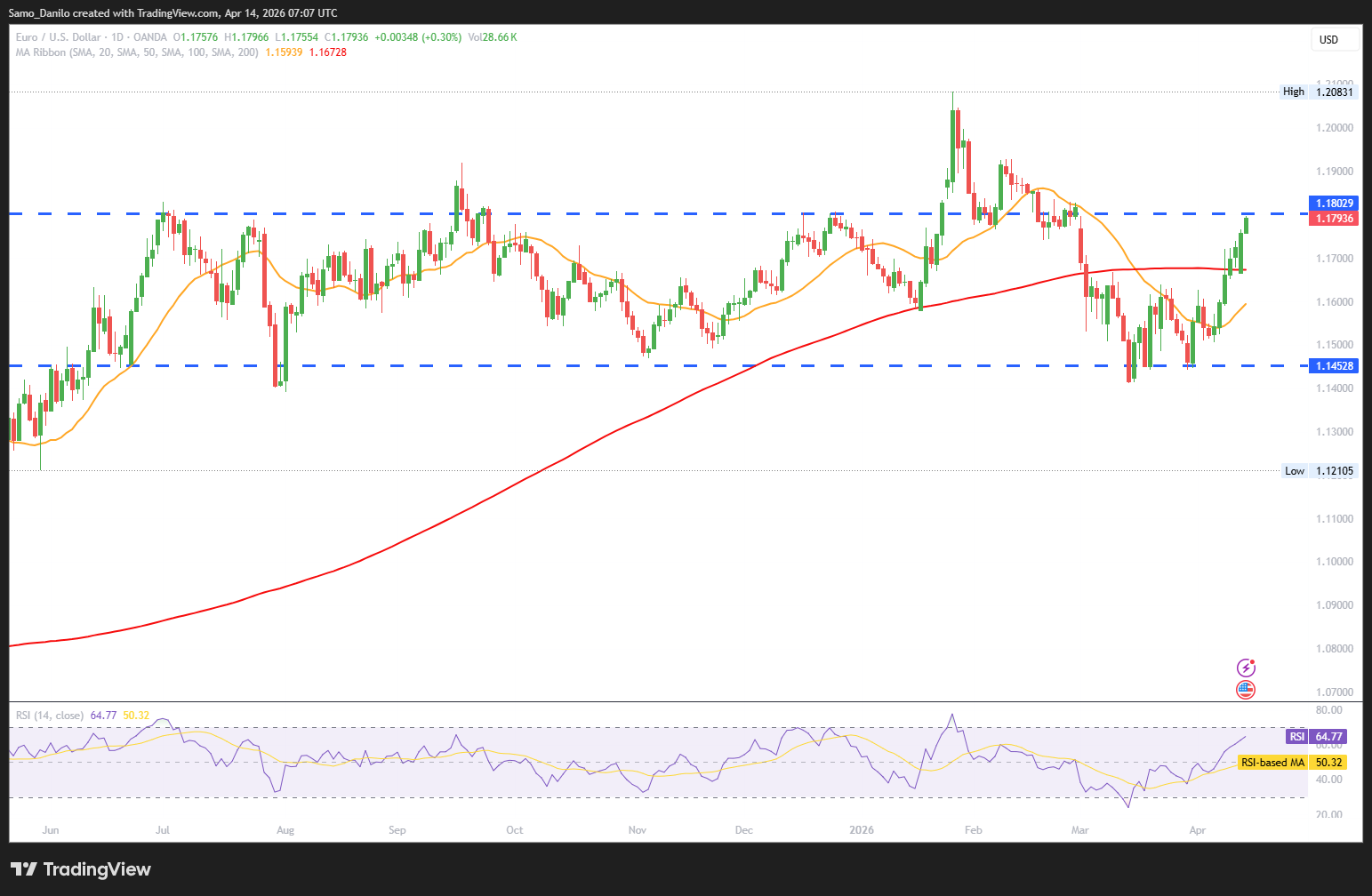Click the red 1.17936 current price label
The width and height of the screenshot is (1372, 896).
pyautogui.click(x=1335, y=219)
